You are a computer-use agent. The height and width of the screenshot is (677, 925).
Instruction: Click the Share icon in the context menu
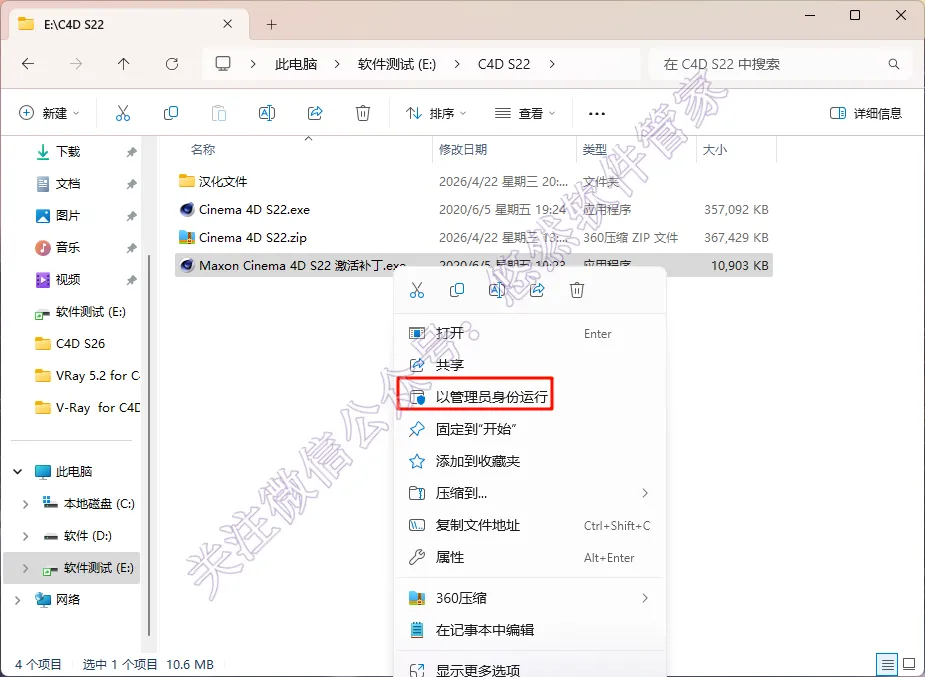click(537, 290)
